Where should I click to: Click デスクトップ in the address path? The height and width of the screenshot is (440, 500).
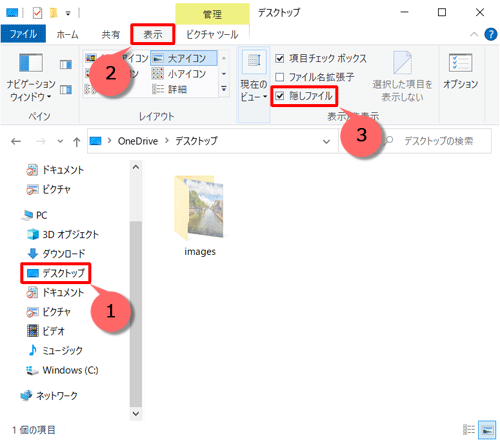coord(196,141)
